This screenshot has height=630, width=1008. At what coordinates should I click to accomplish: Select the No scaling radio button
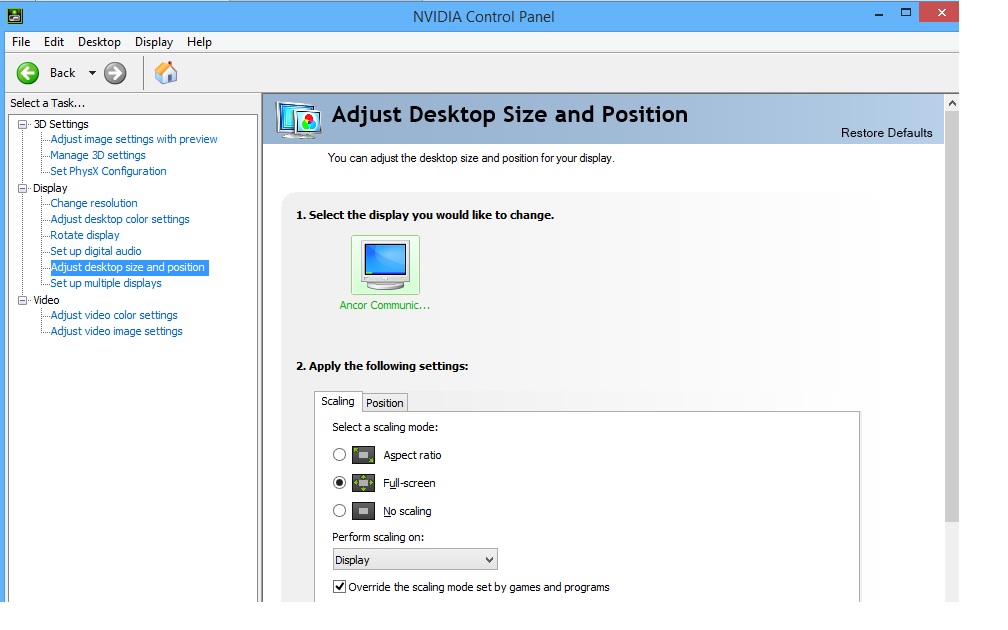coord(339,511)
